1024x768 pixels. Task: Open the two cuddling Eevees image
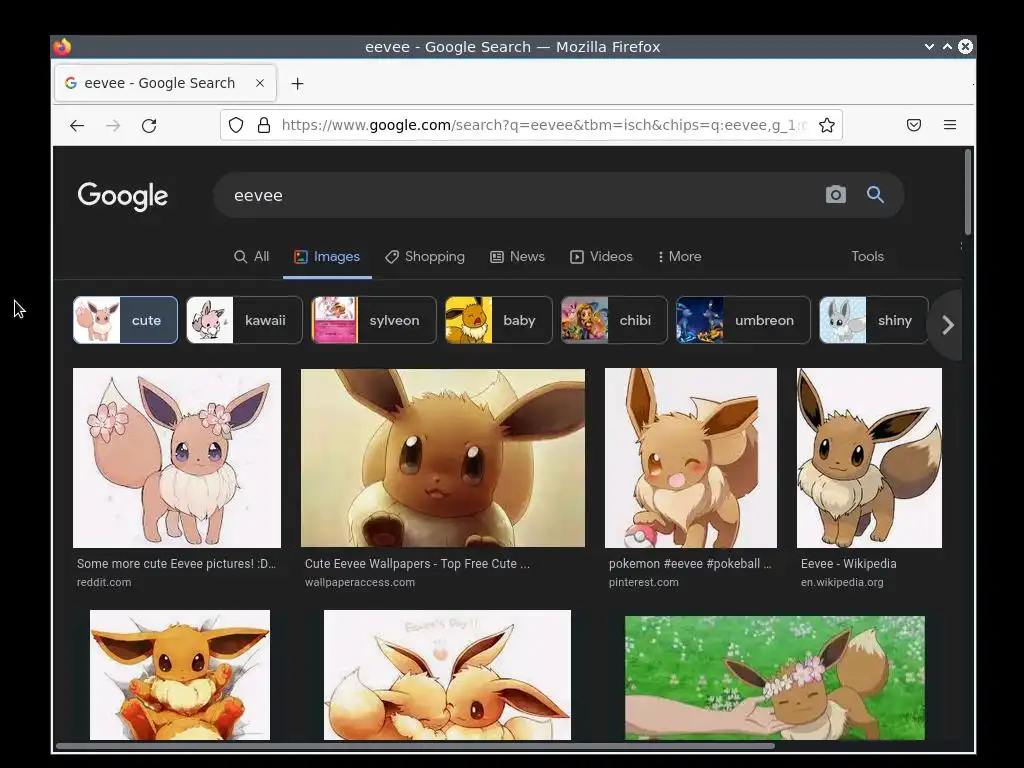coord(447,675)
